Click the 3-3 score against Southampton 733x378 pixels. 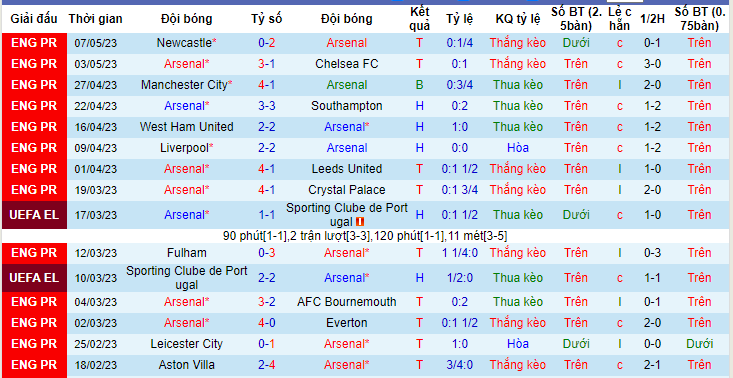click(x=266, y=106)
